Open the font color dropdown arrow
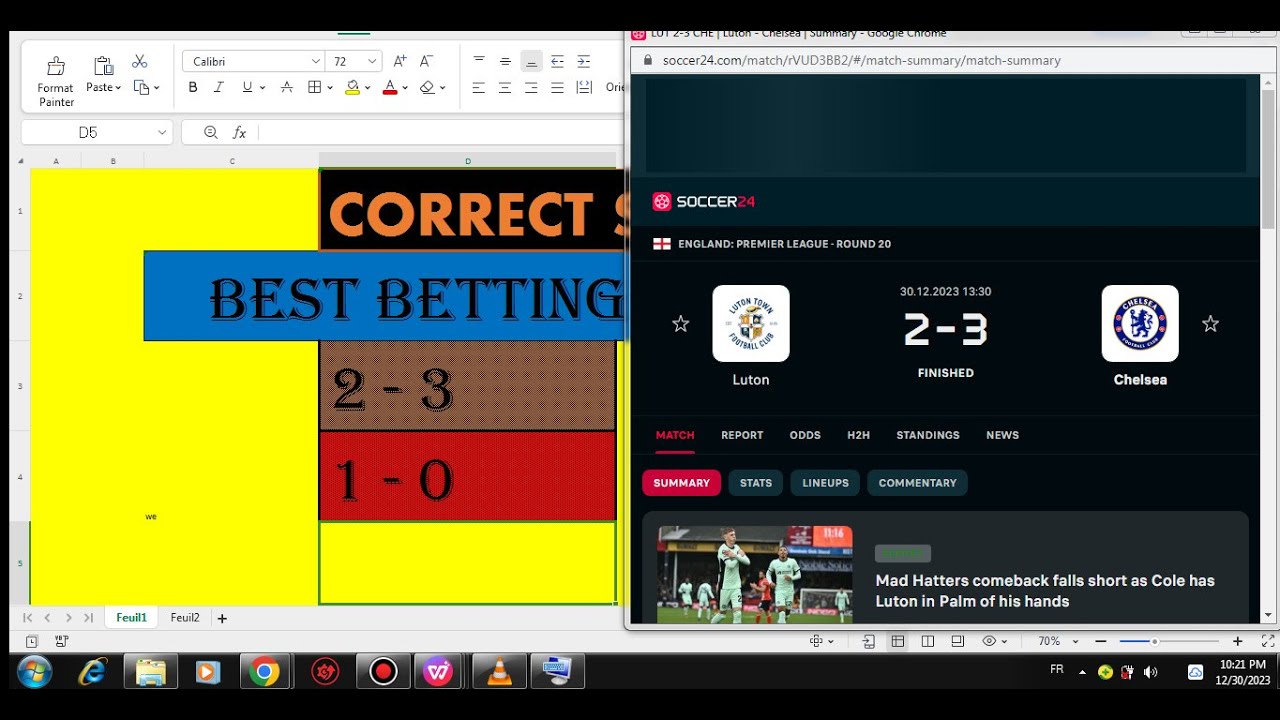This screenshot has width=1280, height=720. pyautogui.click(x=405, y=88)
